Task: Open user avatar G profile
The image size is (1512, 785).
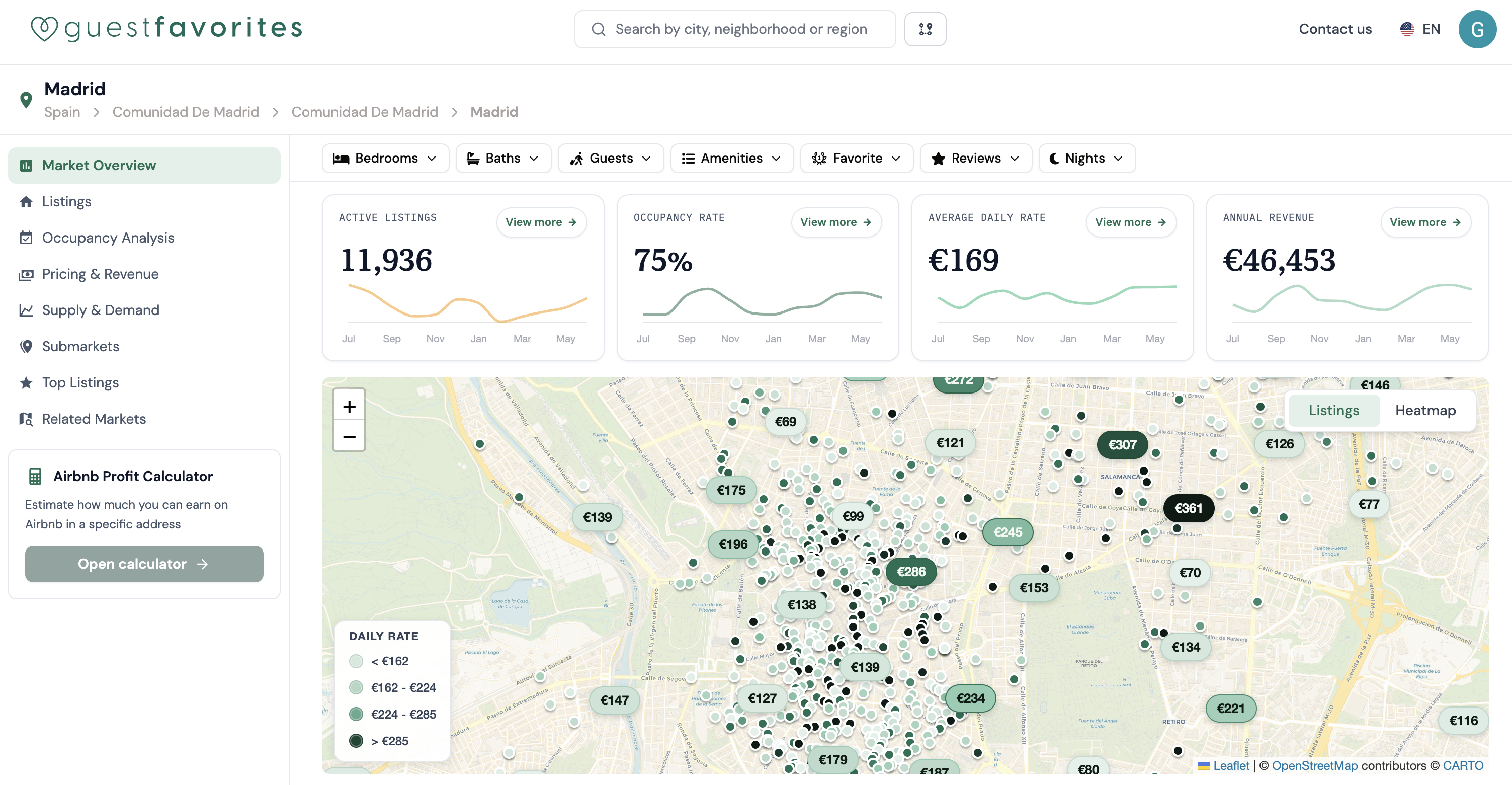Action: [x=1477, y=29]
